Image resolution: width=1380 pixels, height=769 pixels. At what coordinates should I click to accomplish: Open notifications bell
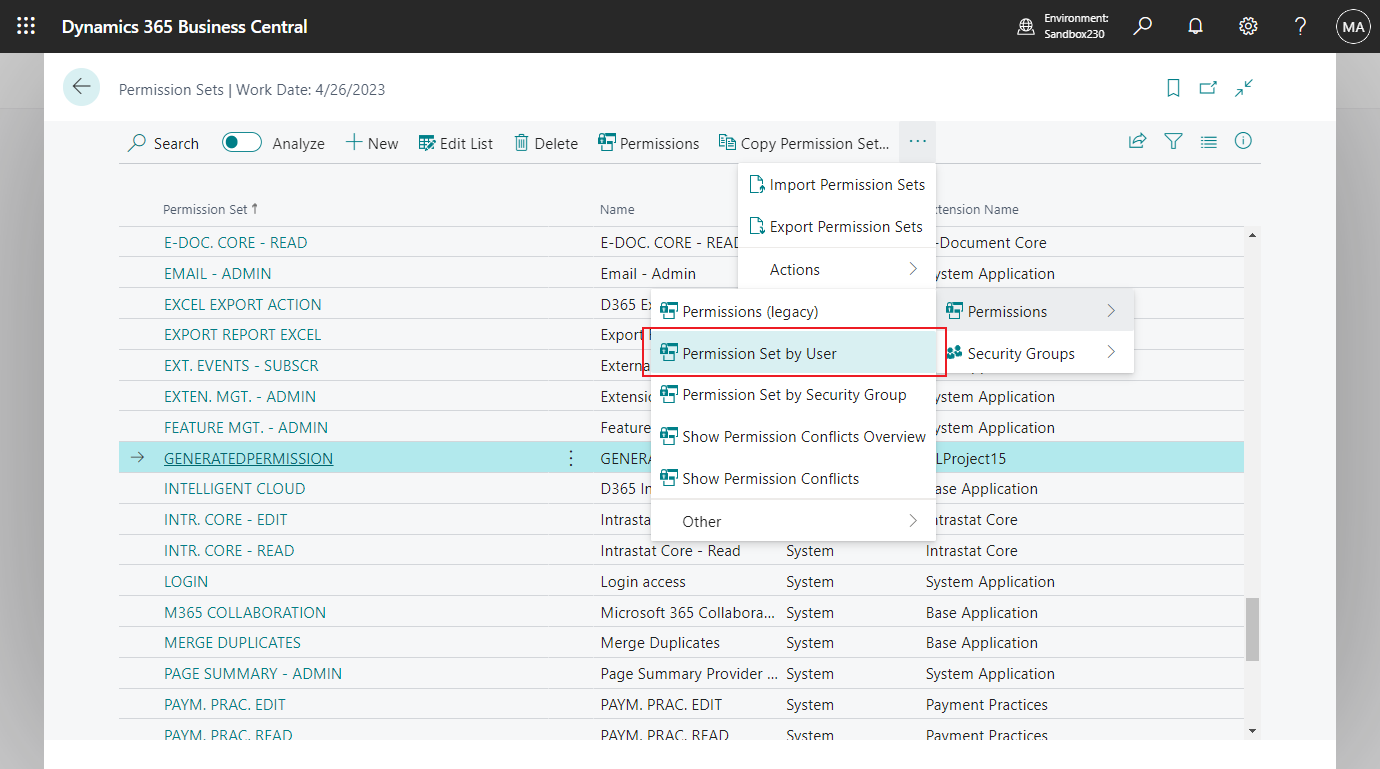pyautogui.click(x=1195, y=26)
